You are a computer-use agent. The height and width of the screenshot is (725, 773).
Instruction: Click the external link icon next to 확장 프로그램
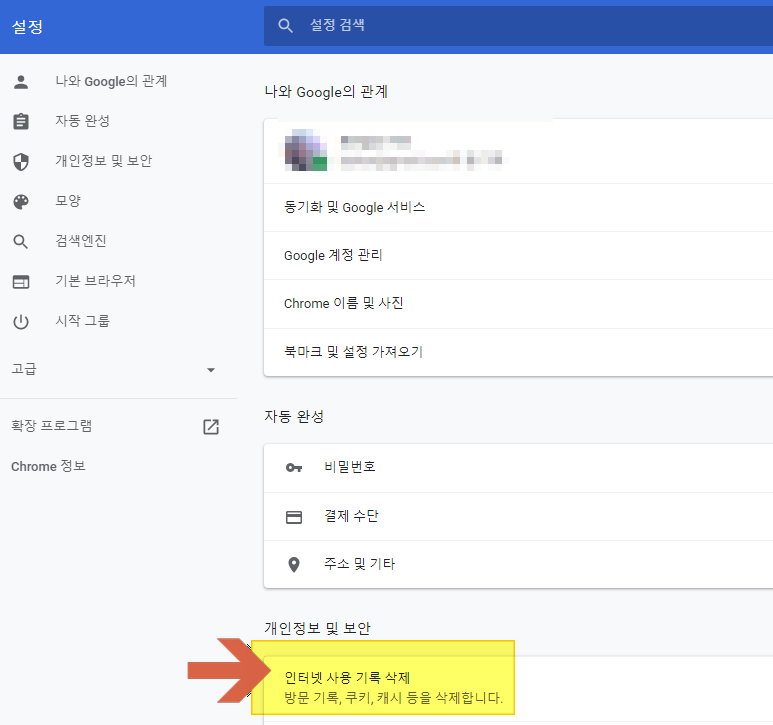[x=211, y=426]
